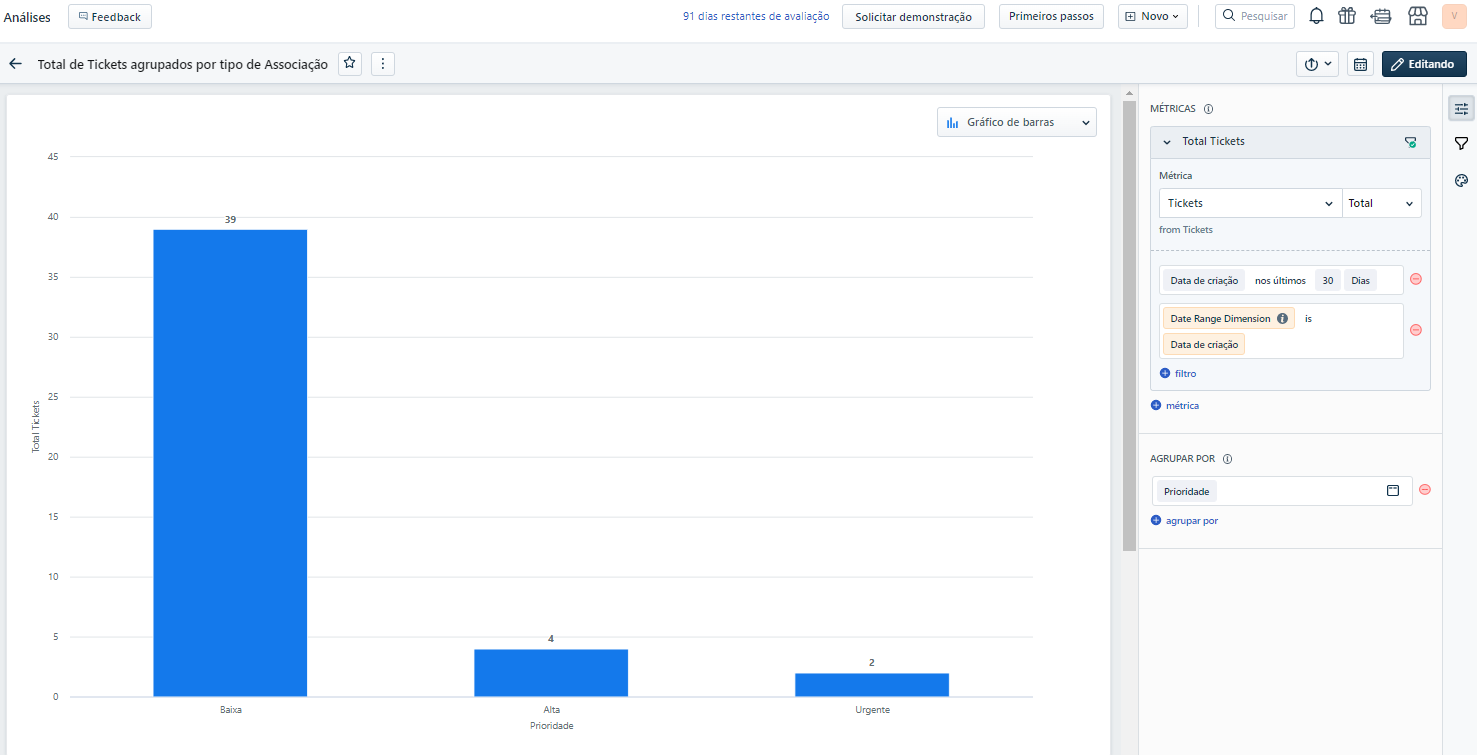Remove the Prioridade grouping
Screen dimensions: 1477x755
click(x=1425, y=490)
